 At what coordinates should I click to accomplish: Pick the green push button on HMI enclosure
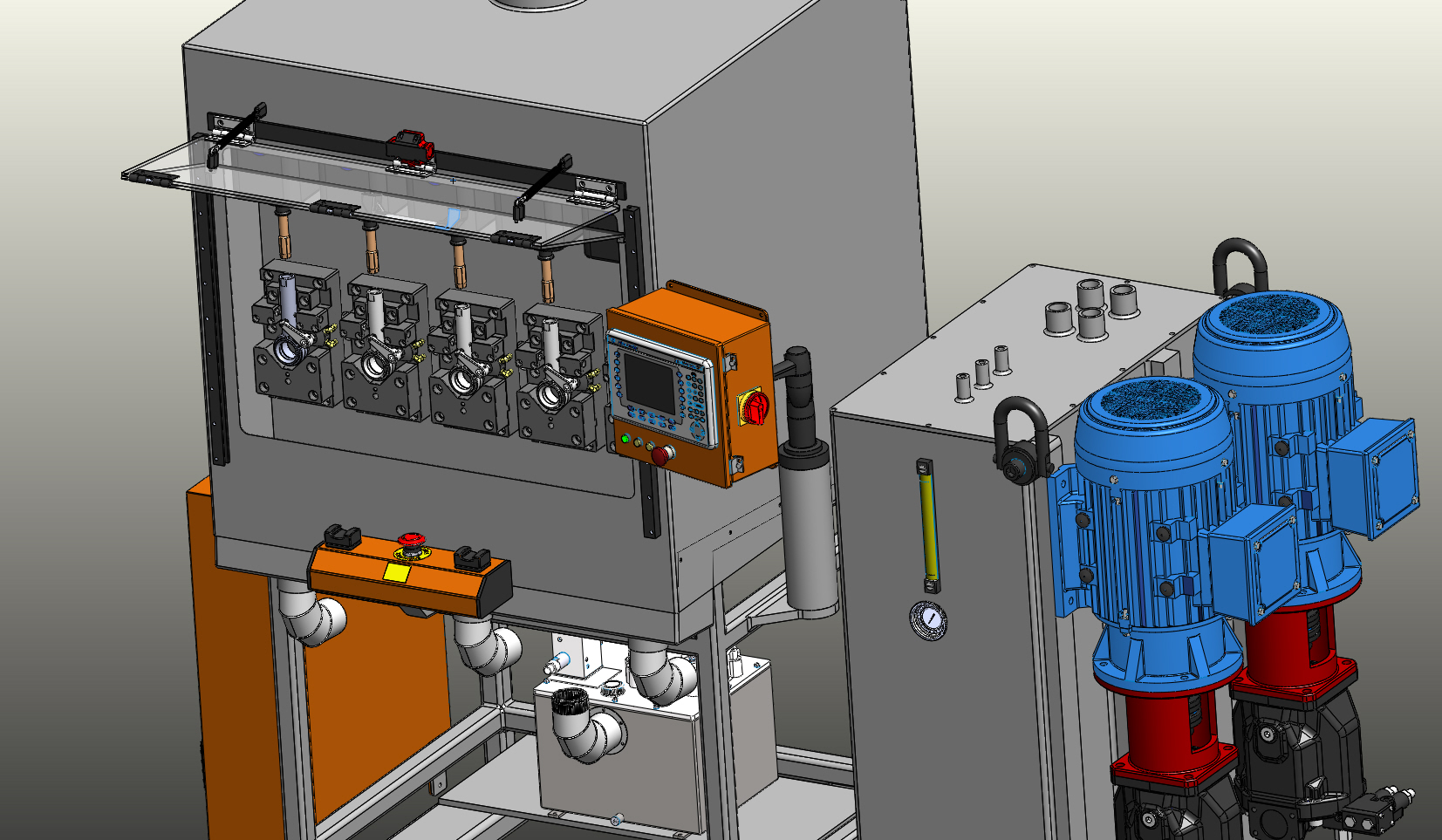coord(625,438)
